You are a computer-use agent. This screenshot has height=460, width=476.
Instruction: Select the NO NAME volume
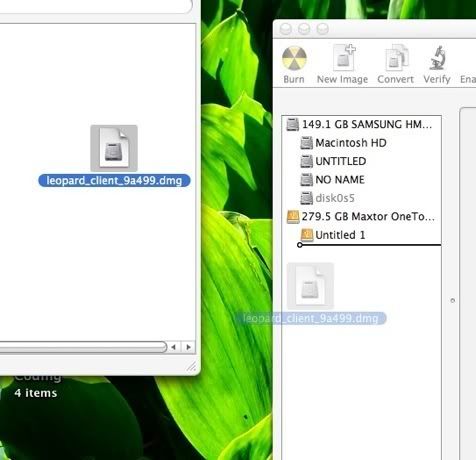tap(362, 180)
